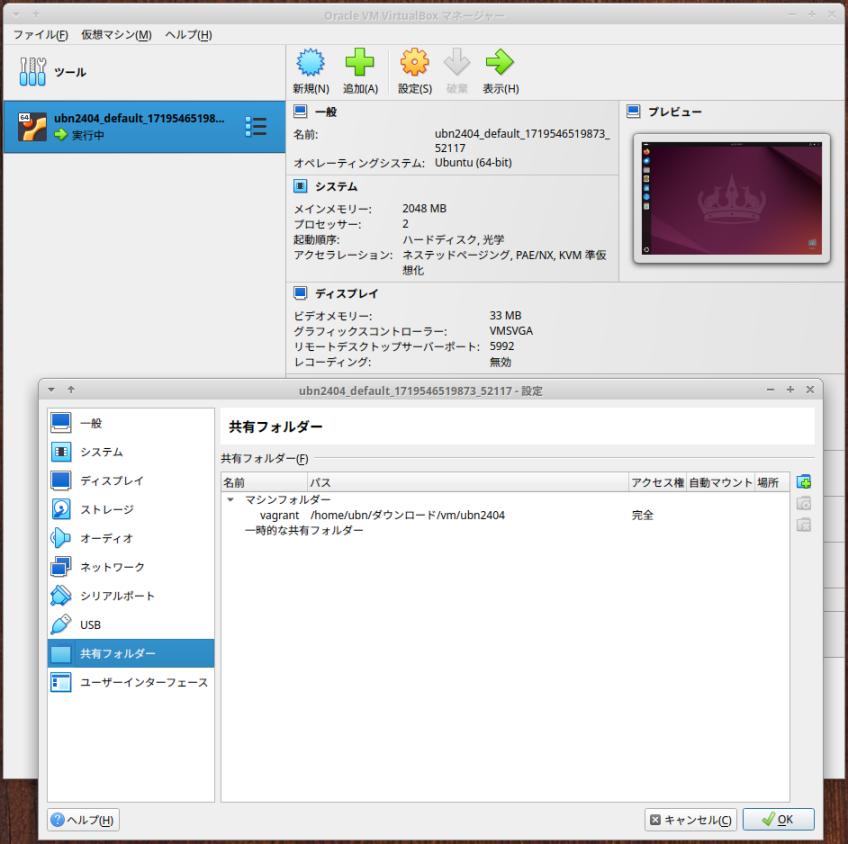Click the New (新規) VM toolbar icon
This screenshot has height=844, width=848.
[x=310, y=63]
